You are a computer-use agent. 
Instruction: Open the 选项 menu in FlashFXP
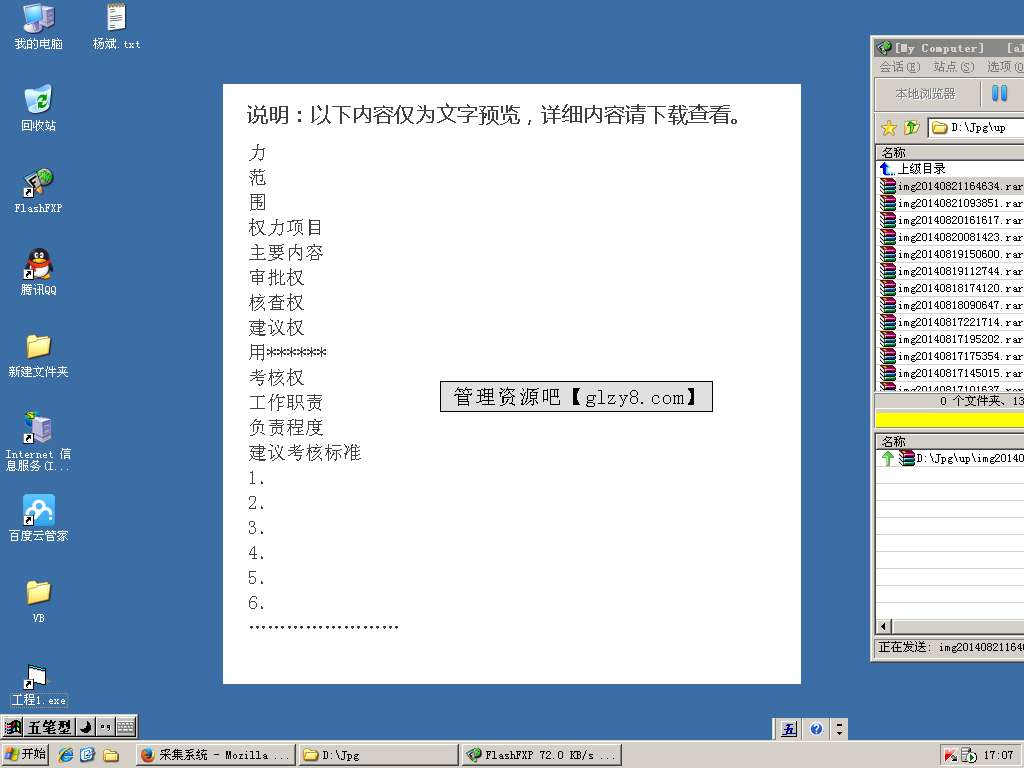click(x=1004, y=67)
